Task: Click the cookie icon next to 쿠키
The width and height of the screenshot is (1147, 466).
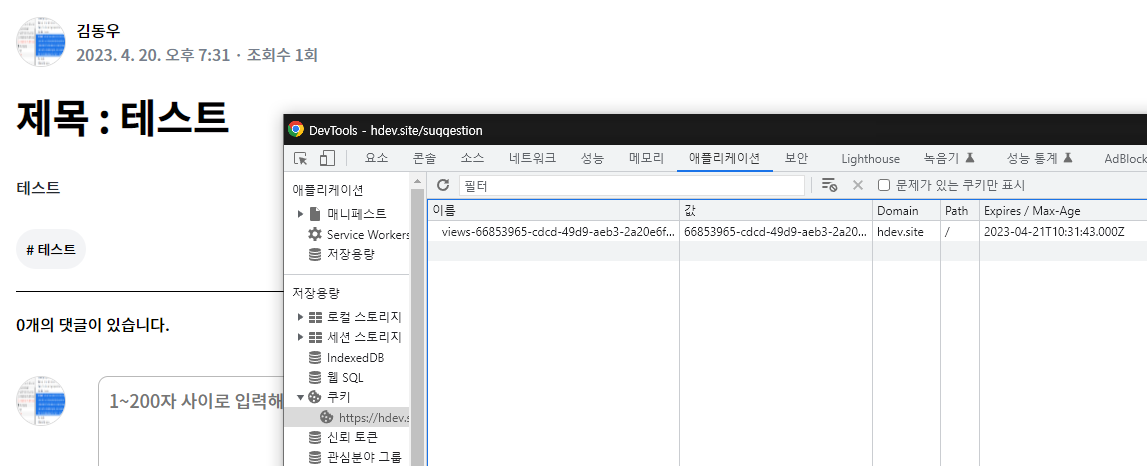Action: (315, 397)
